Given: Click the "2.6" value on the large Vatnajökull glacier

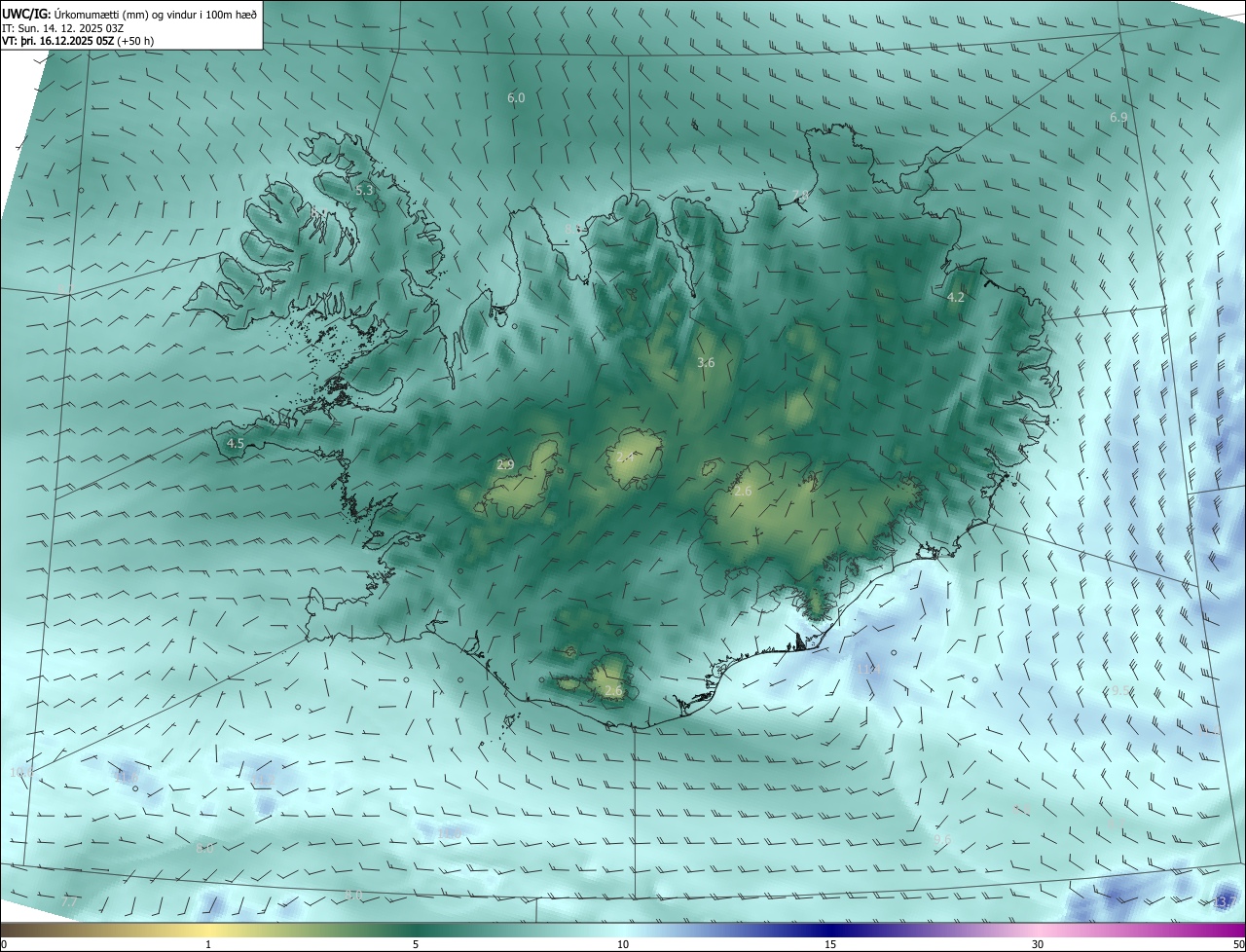Looking at the screenshot, I should point(743,492).
